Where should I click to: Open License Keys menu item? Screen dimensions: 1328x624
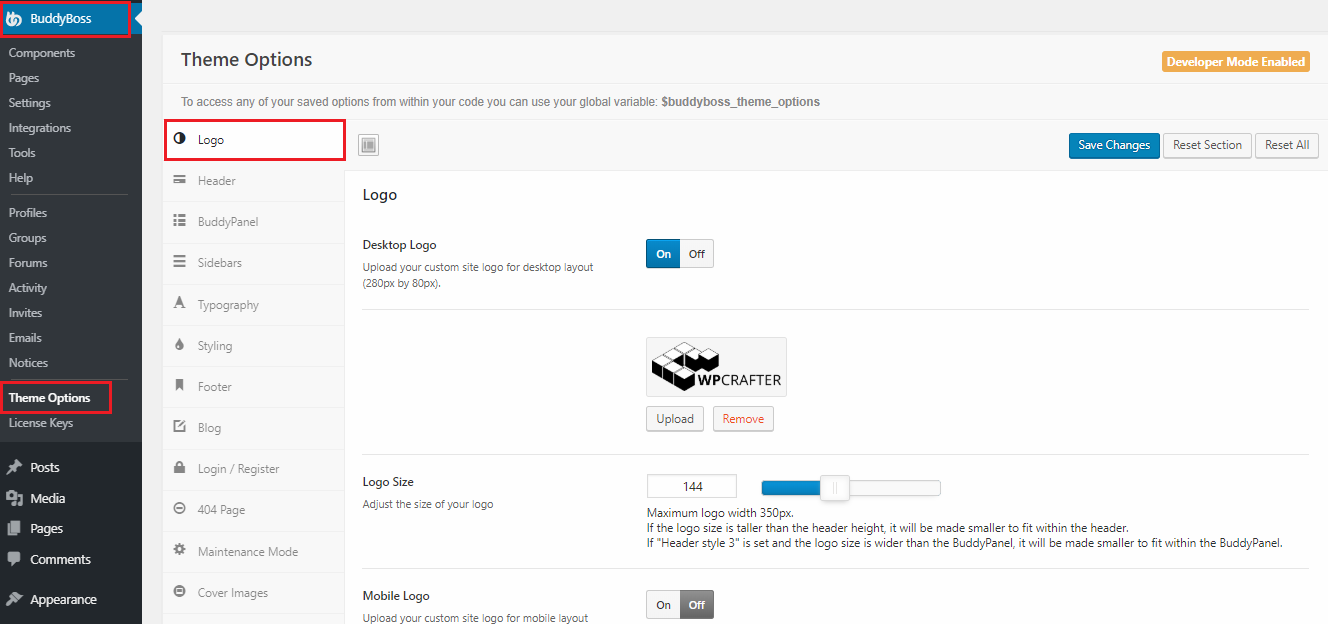[x=41, y=423]
